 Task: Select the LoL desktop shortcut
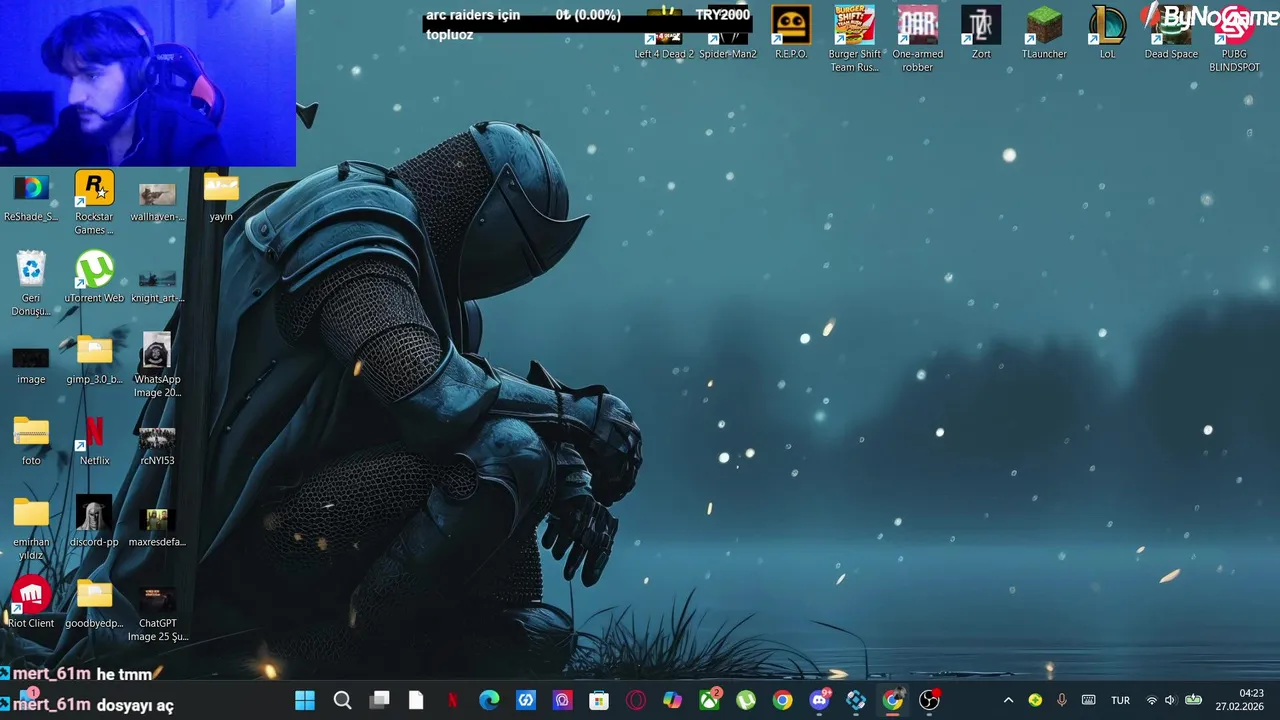click(x=1107, y=33)
